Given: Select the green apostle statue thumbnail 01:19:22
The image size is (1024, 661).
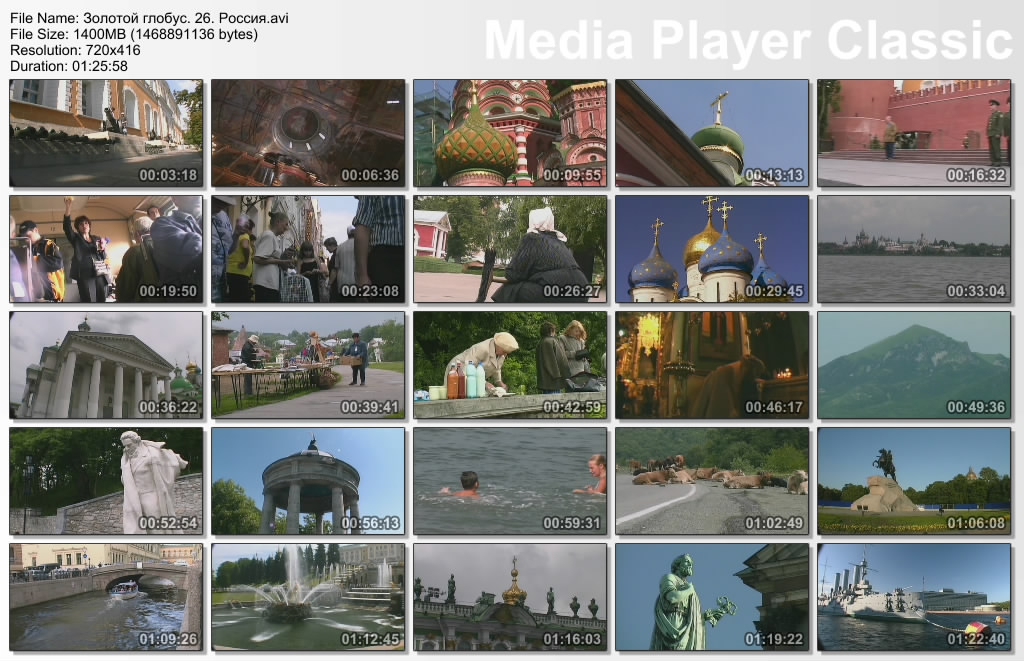Looking at the screenshot, I should click(712, 597).
